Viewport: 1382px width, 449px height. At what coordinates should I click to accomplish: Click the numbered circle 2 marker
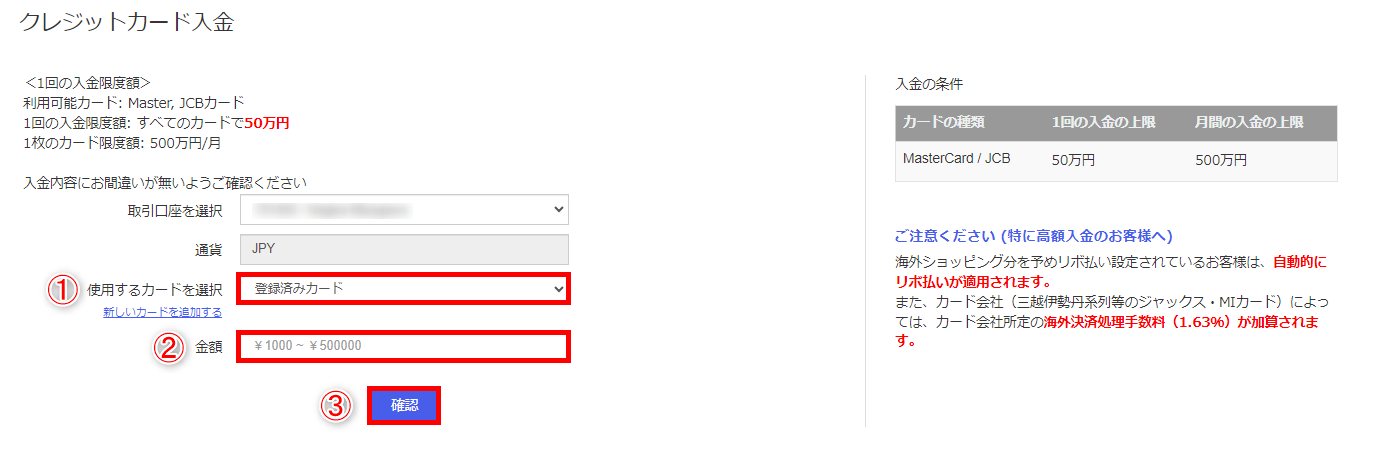tap(170, 347)
